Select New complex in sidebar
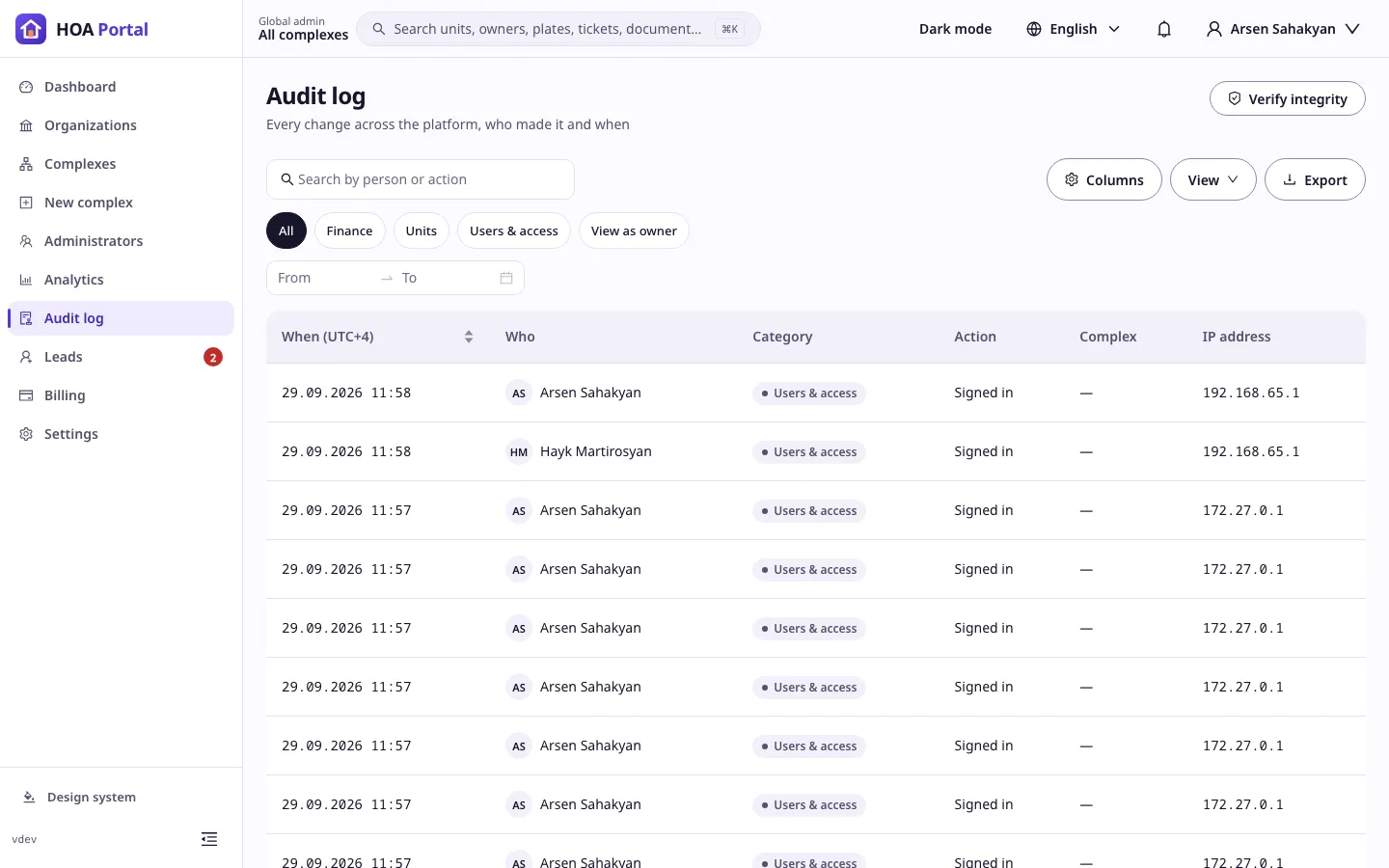This screenshot has width=1389, height=868. click(121, 203)
